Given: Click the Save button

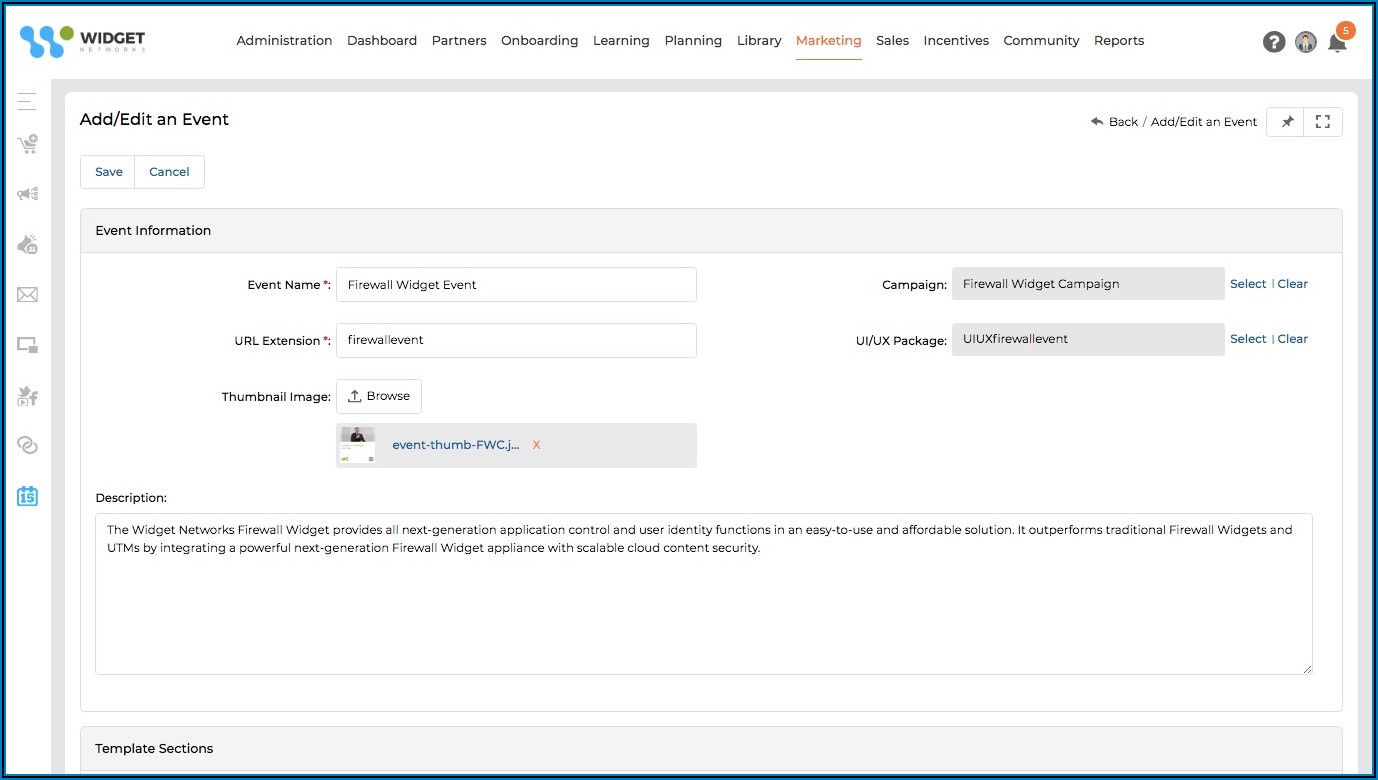Looking at the screenshot, I should (x=108, y=172).
